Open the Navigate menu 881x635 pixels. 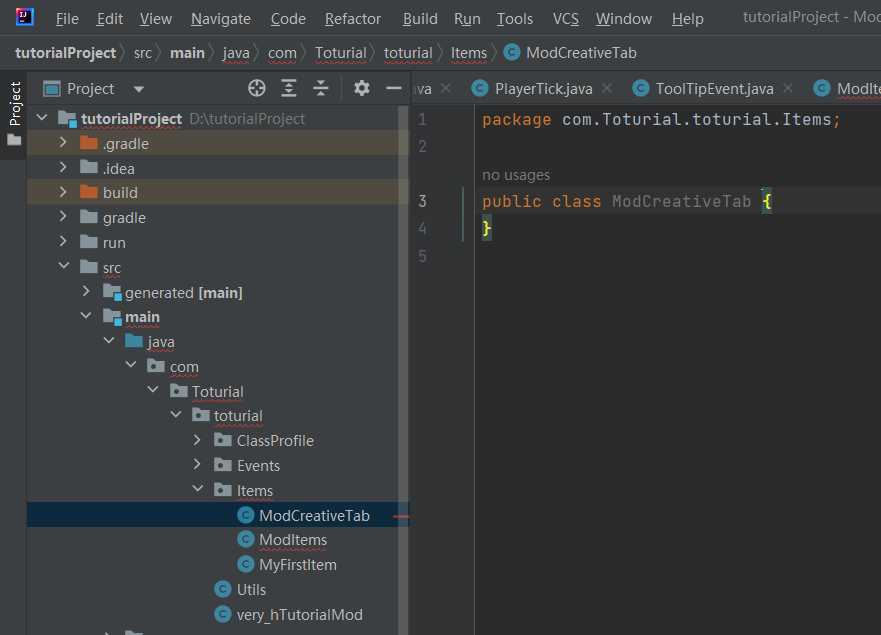[x=221, y=19]
